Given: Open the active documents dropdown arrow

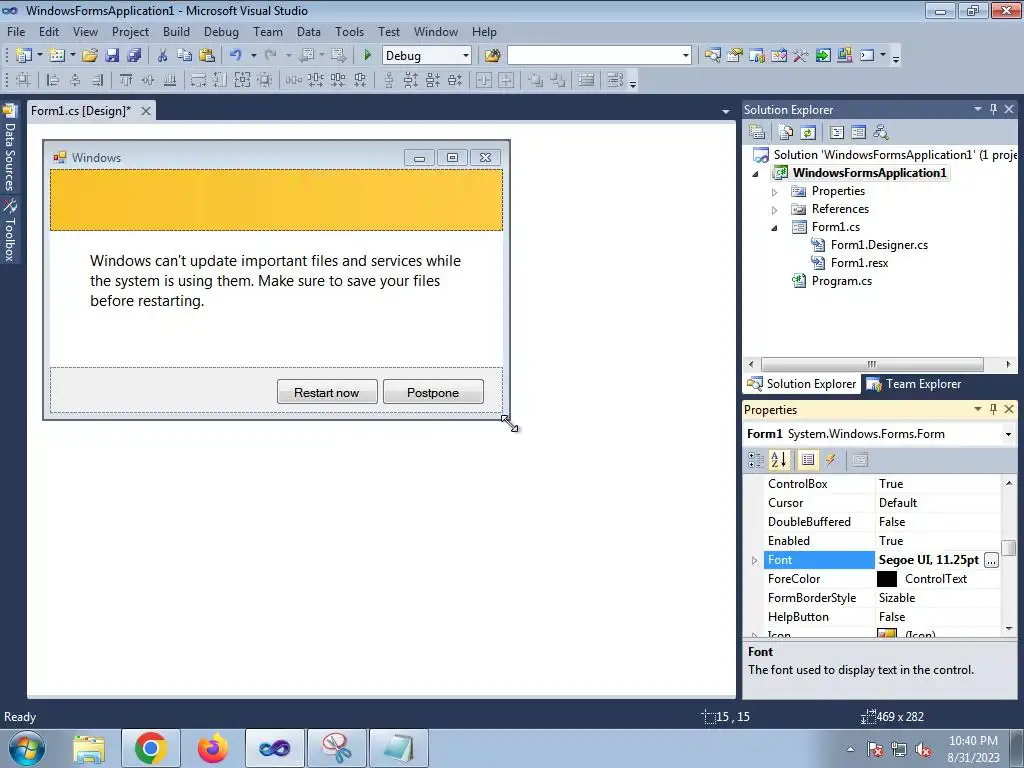Looking at the screenshot, I should [726, 112].
